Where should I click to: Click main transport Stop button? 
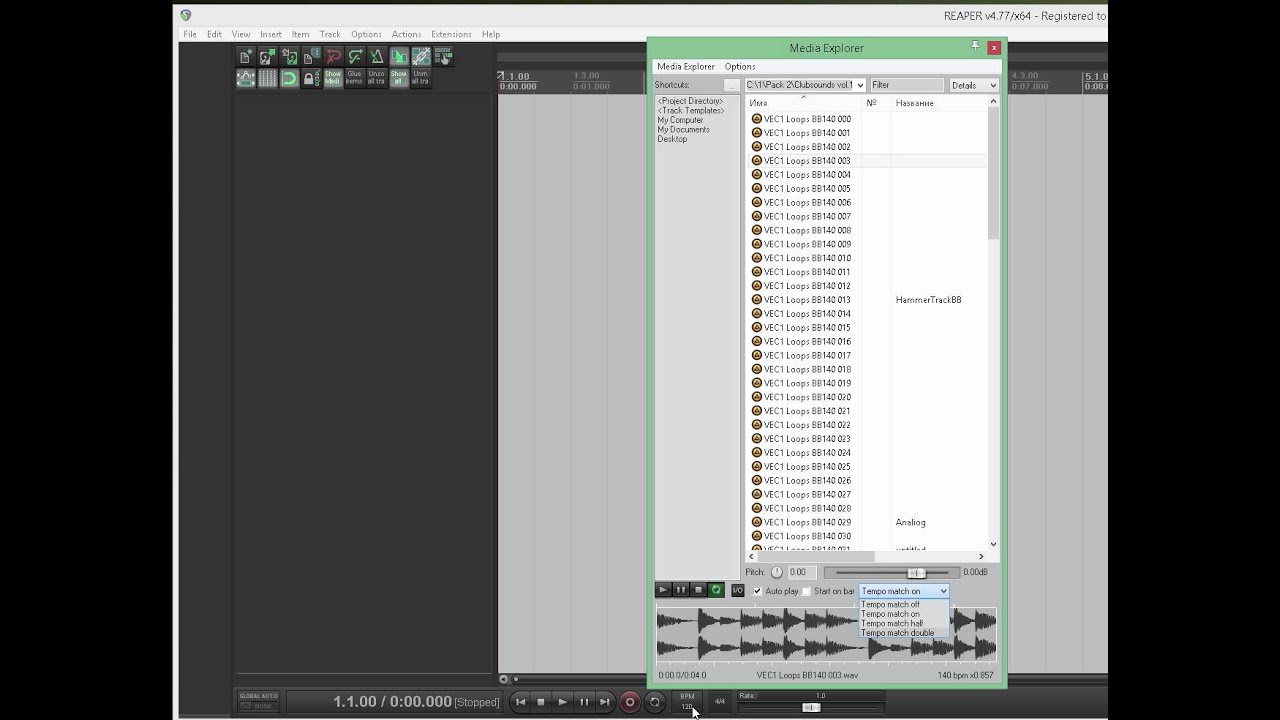(x=541, y=702)
